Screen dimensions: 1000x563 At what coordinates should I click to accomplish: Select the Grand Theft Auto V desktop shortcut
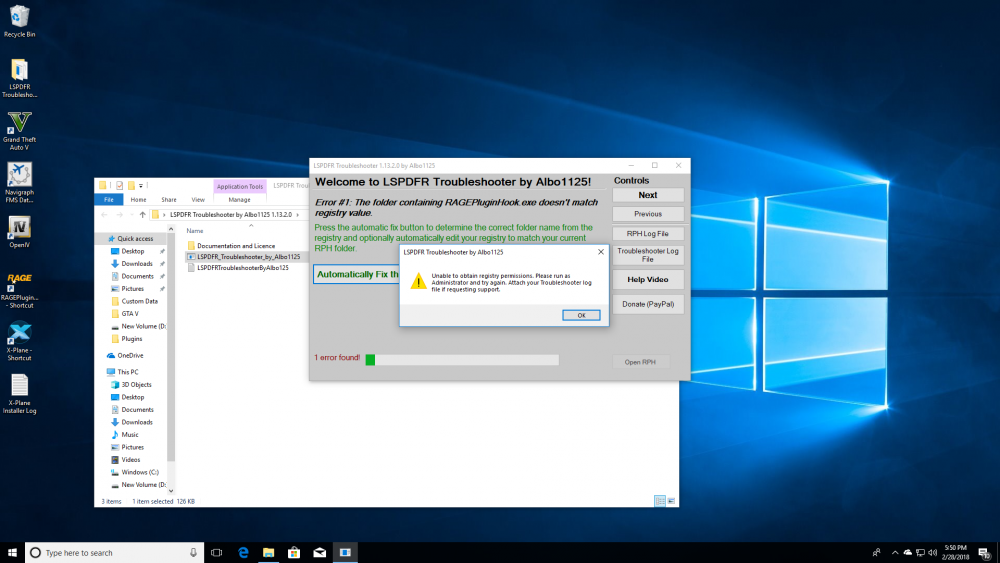[x=19, y=131]
